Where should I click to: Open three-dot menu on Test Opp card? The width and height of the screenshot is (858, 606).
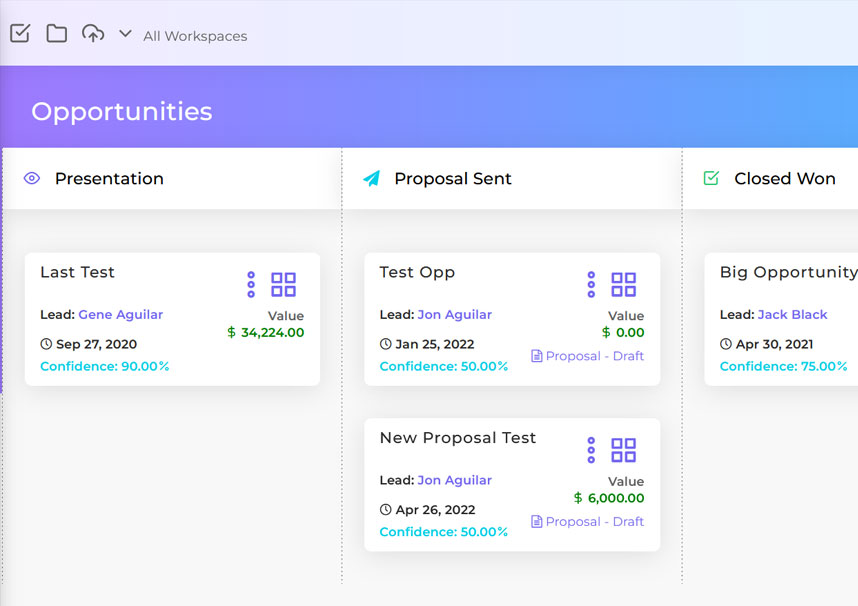[591, 285]
